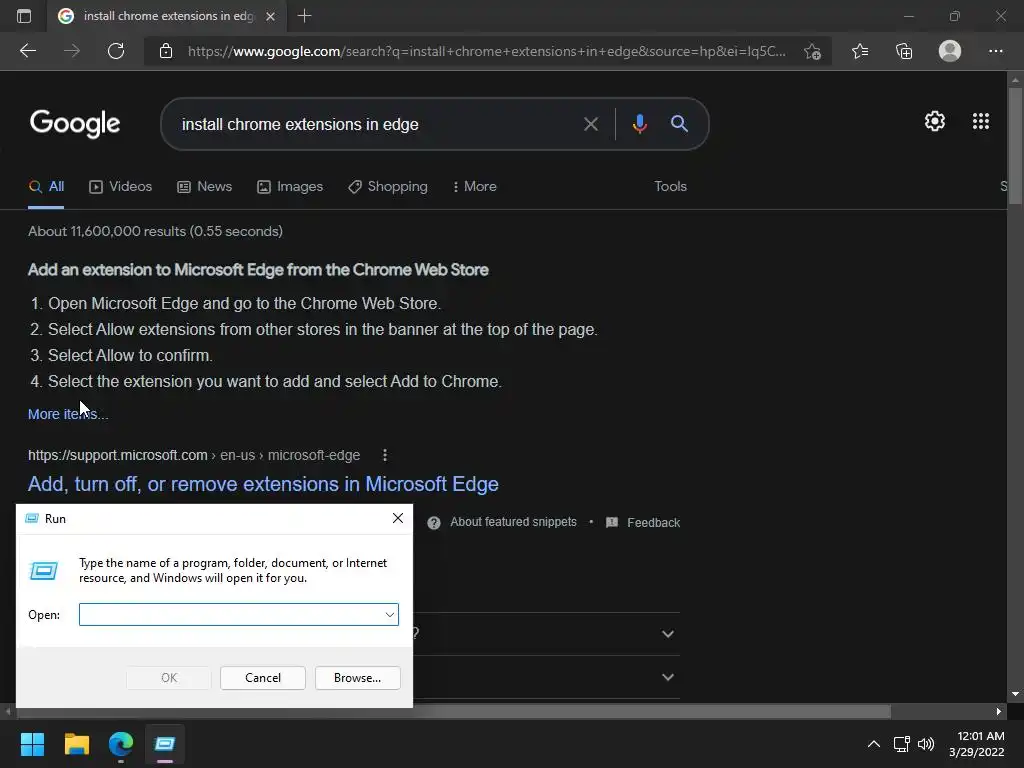1024x768 pixels.
Task: Switch to the Images results tab
Action: point(290,187)
